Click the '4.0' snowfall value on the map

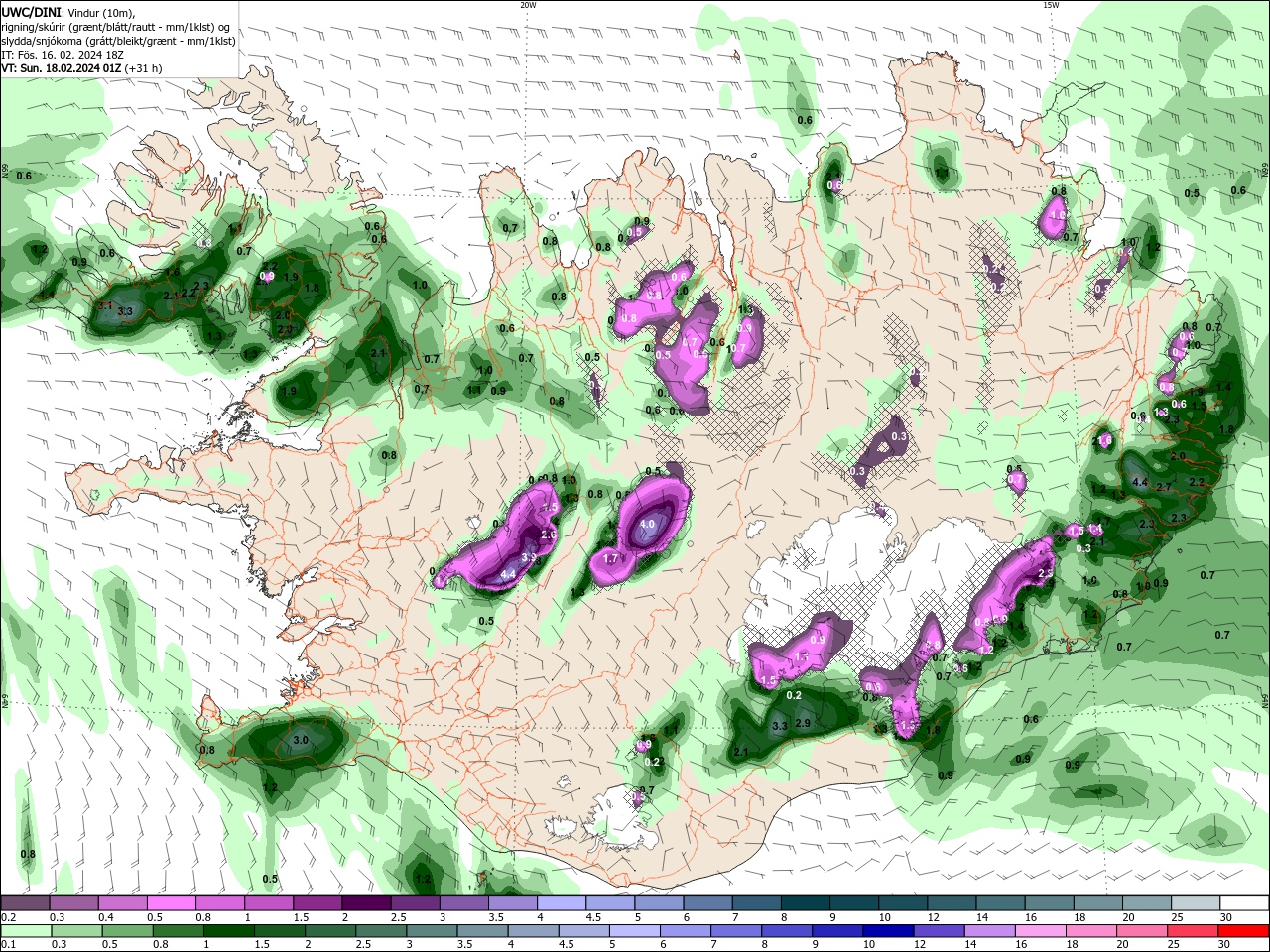648,524
